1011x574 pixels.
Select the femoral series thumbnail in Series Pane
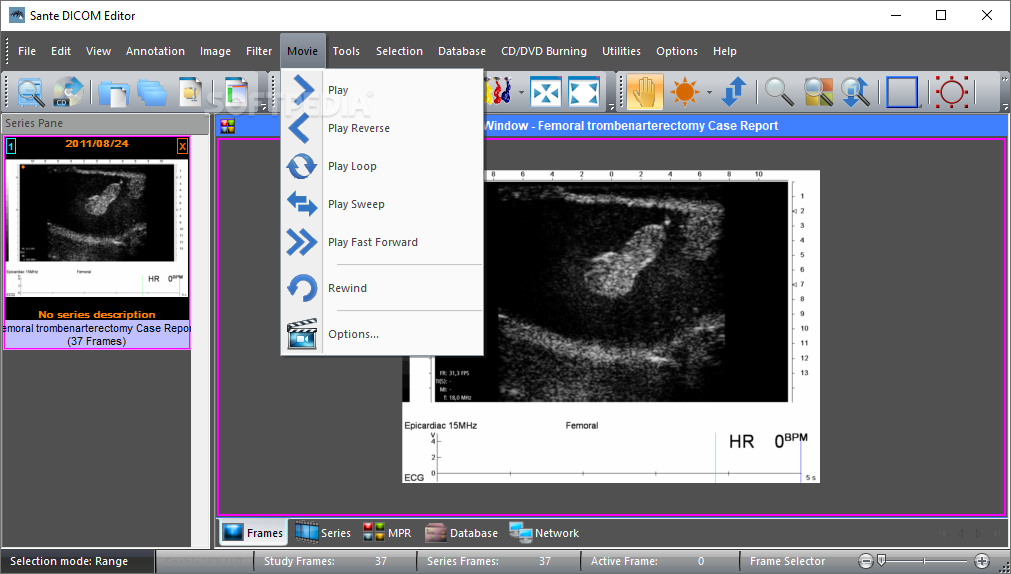pos(97,242)
